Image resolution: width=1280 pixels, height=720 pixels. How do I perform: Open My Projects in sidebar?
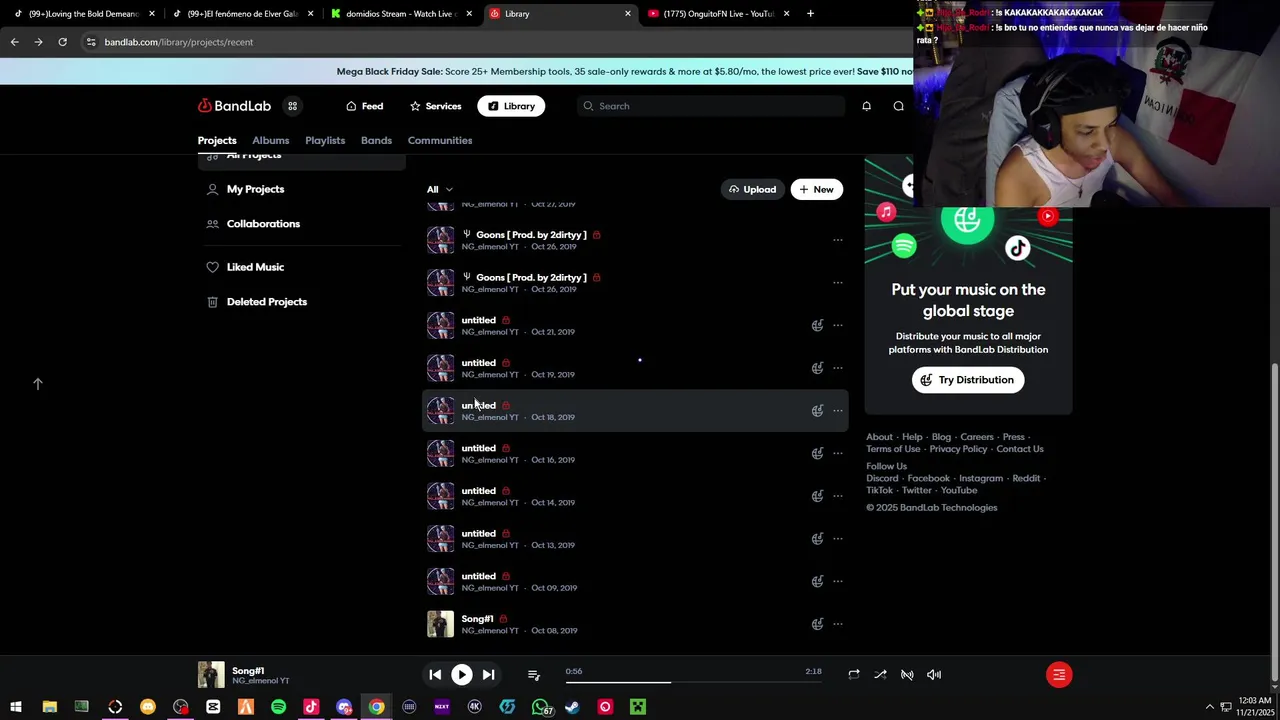coord(246,189)
